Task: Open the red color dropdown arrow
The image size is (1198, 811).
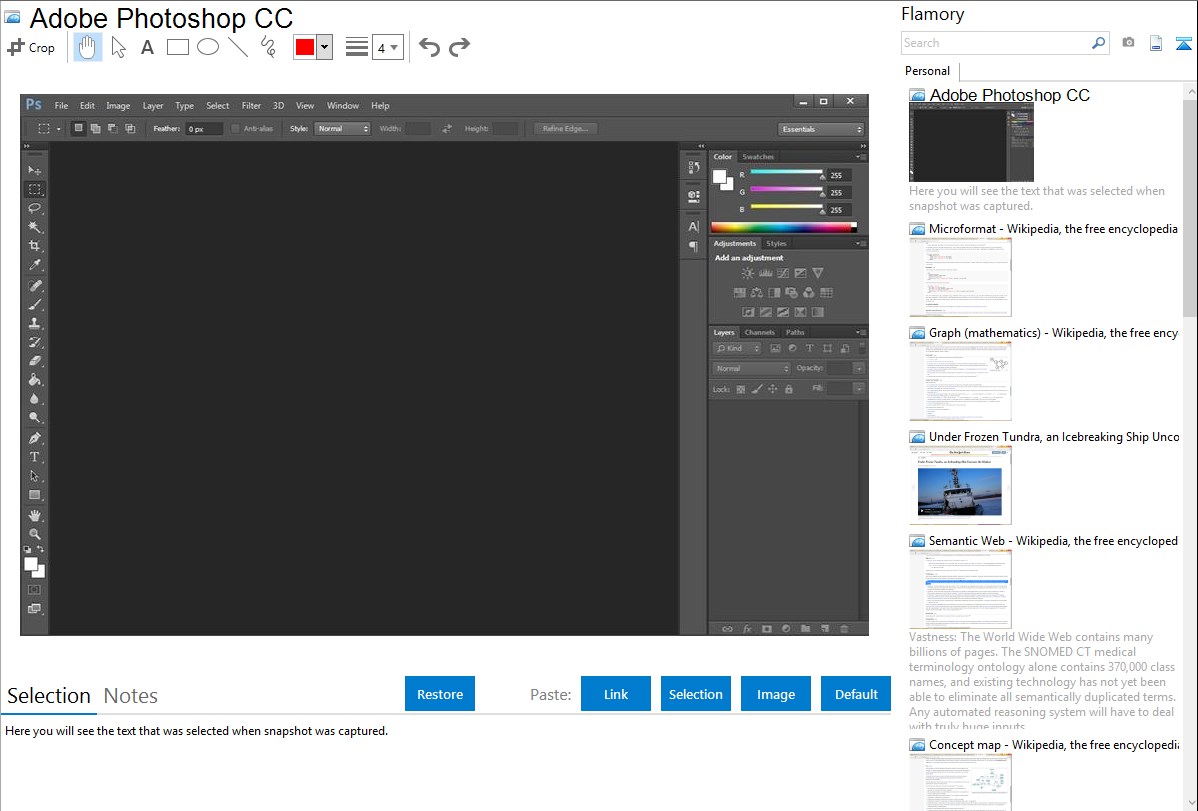Action: pos(325,47)
